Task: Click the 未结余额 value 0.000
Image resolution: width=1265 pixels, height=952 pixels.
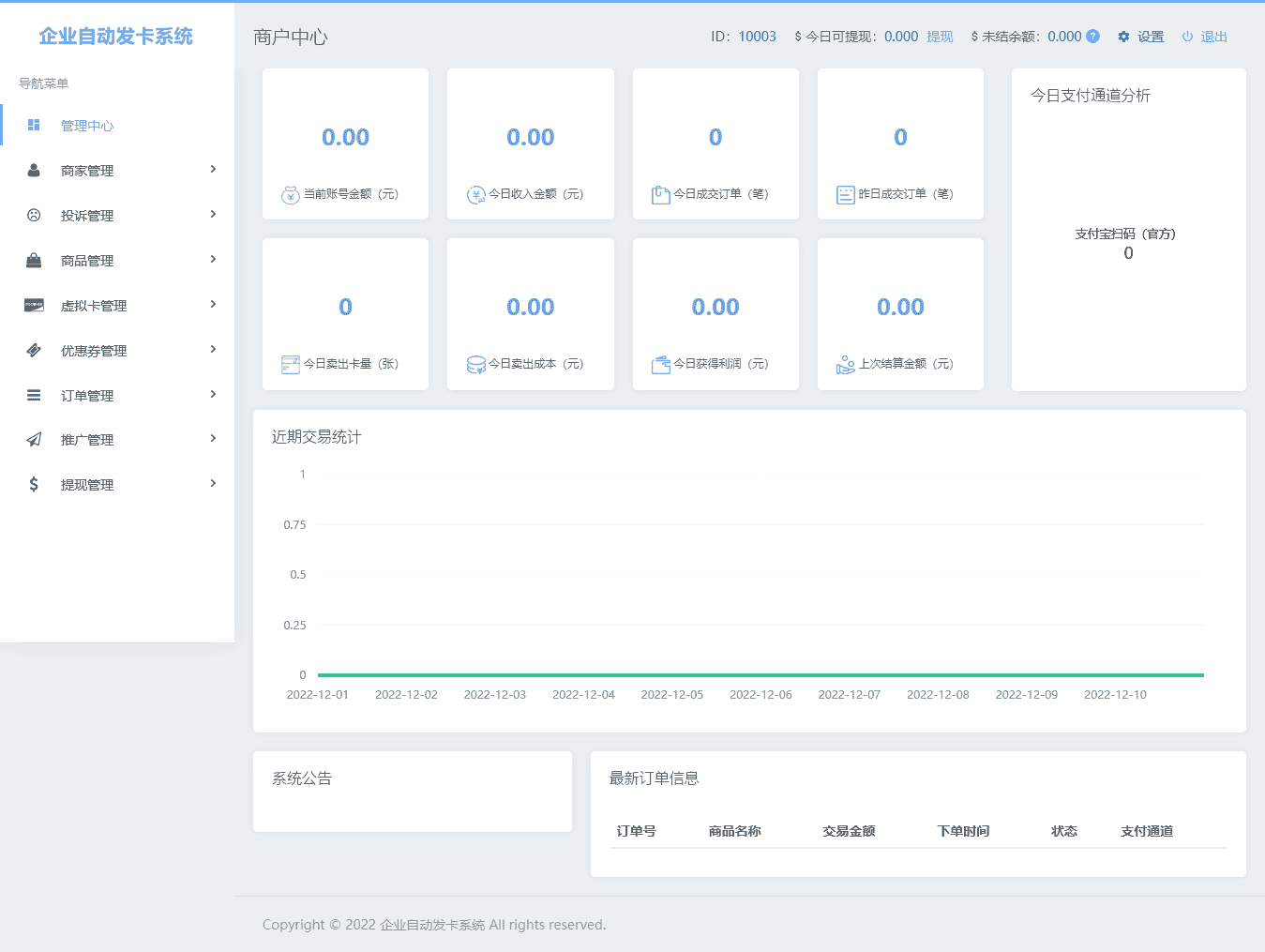Action: point(1064,37)
